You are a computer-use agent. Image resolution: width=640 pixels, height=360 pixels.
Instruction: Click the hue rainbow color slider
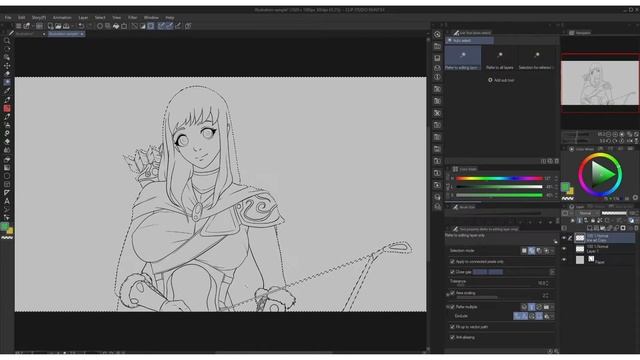click(x=499, y=178)
